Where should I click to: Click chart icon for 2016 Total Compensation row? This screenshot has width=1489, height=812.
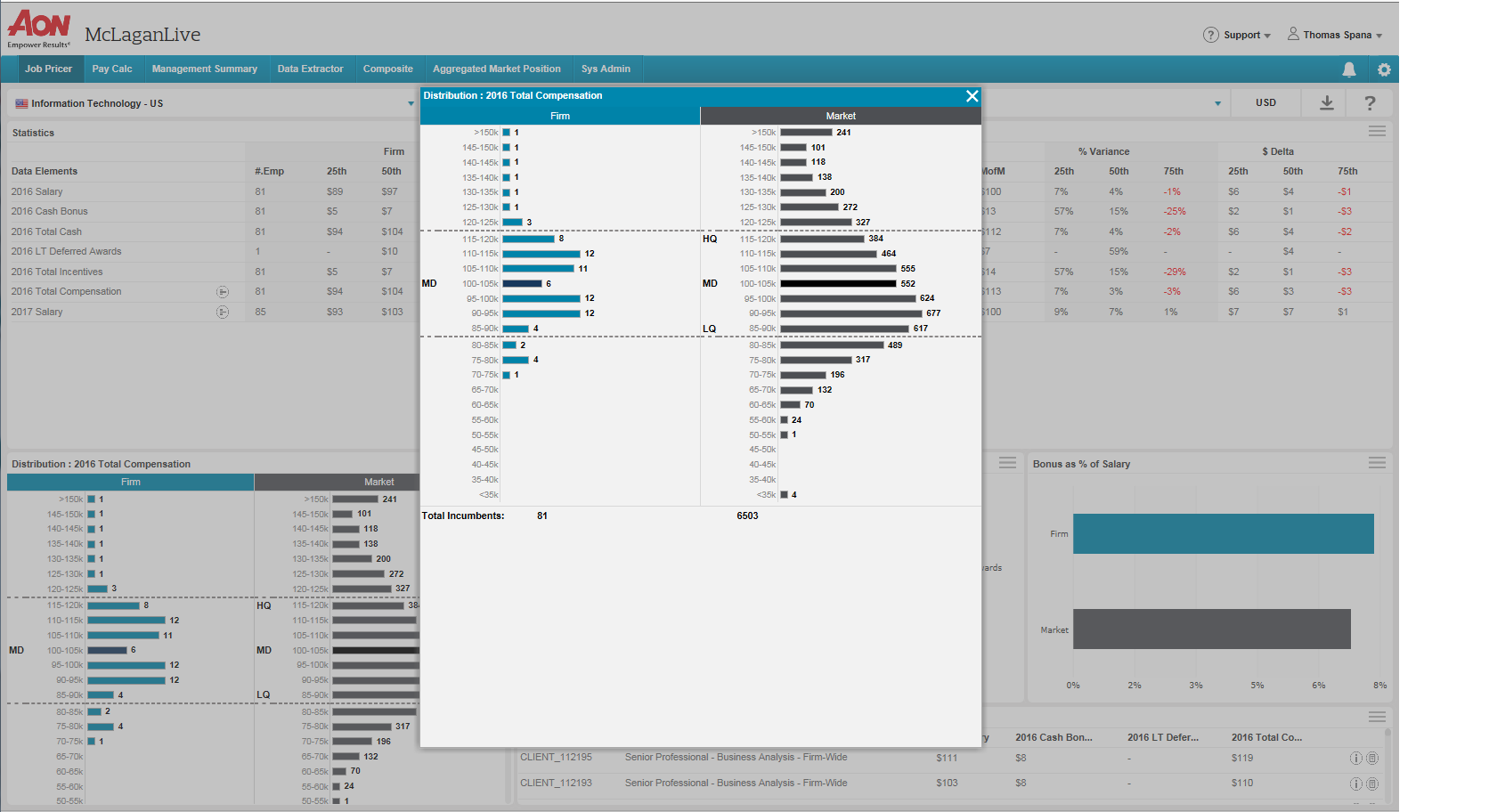tap(223, 292)
